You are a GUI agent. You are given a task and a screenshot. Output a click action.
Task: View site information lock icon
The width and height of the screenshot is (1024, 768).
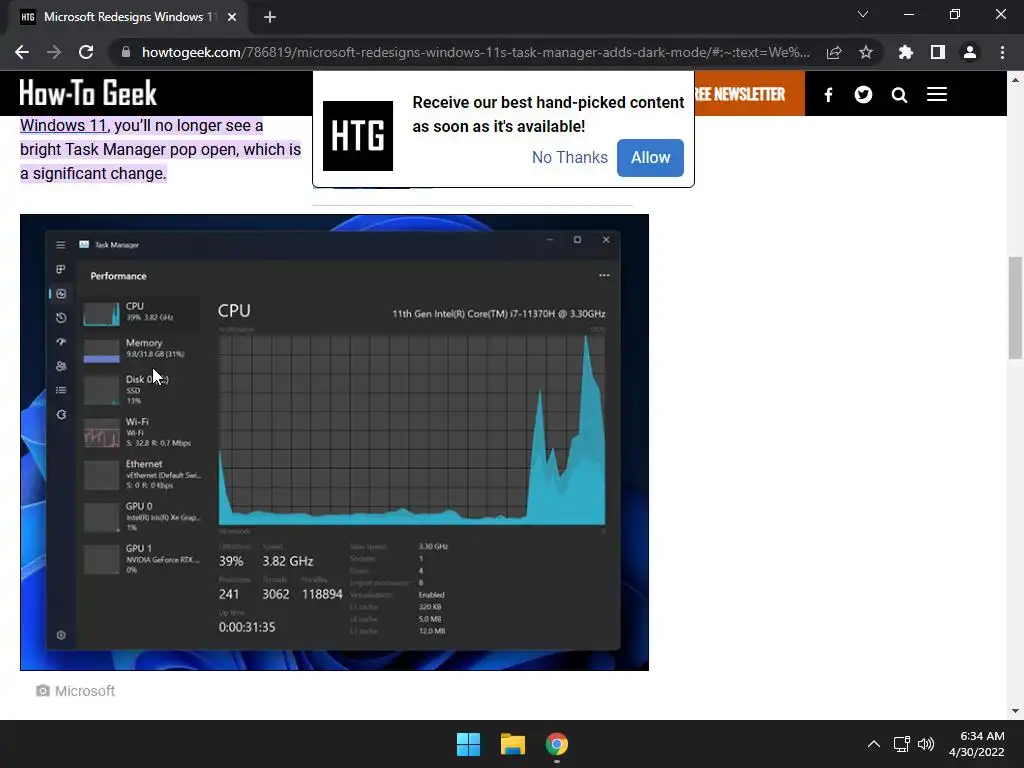click(x=126, y=52)
